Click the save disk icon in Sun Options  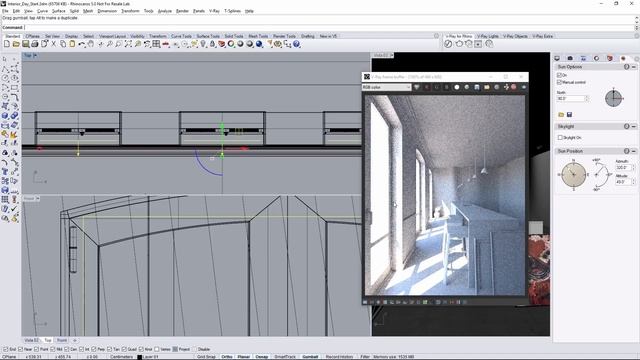[x=569, y=115]
